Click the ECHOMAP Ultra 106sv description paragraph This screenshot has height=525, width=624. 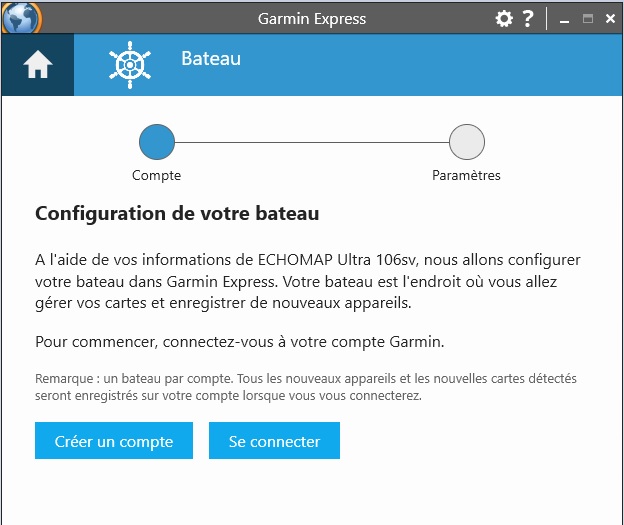(x=308, y=281)
